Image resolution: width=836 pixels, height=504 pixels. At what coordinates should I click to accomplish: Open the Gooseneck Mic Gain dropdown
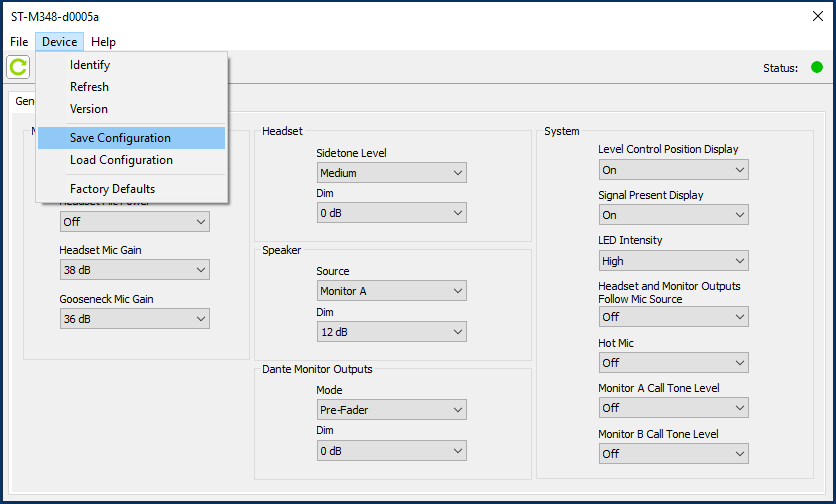click(x=135, y=319)
